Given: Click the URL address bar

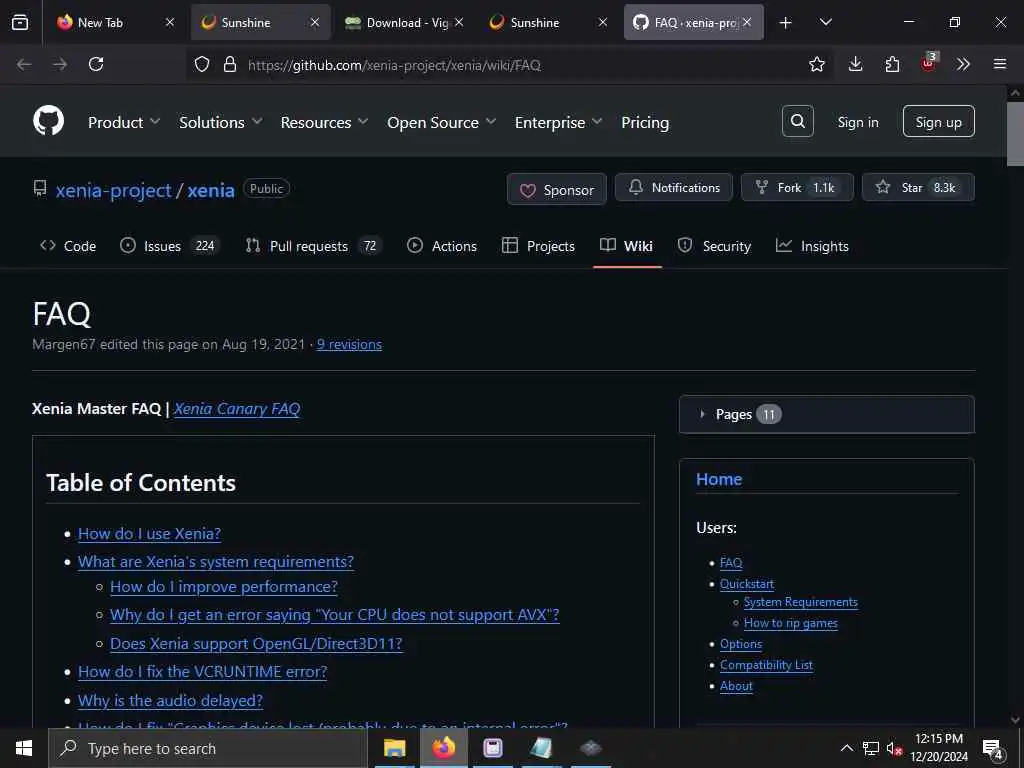Looking at the screenshot, I should coord(509,64).
